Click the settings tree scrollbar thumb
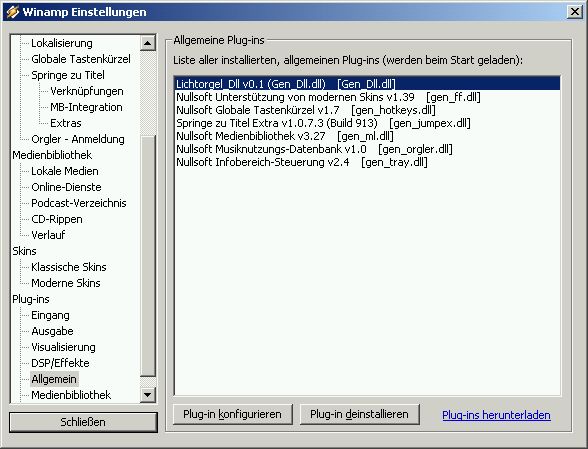The height and width of the screenshot is (449, 588). 148,256
